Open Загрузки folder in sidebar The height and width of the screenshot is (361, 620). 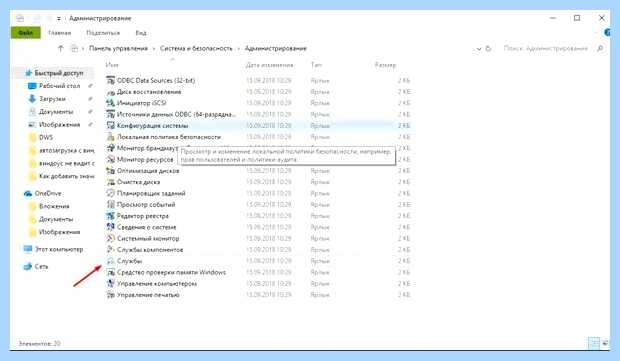pyautogui.click(x=52, y=99)
